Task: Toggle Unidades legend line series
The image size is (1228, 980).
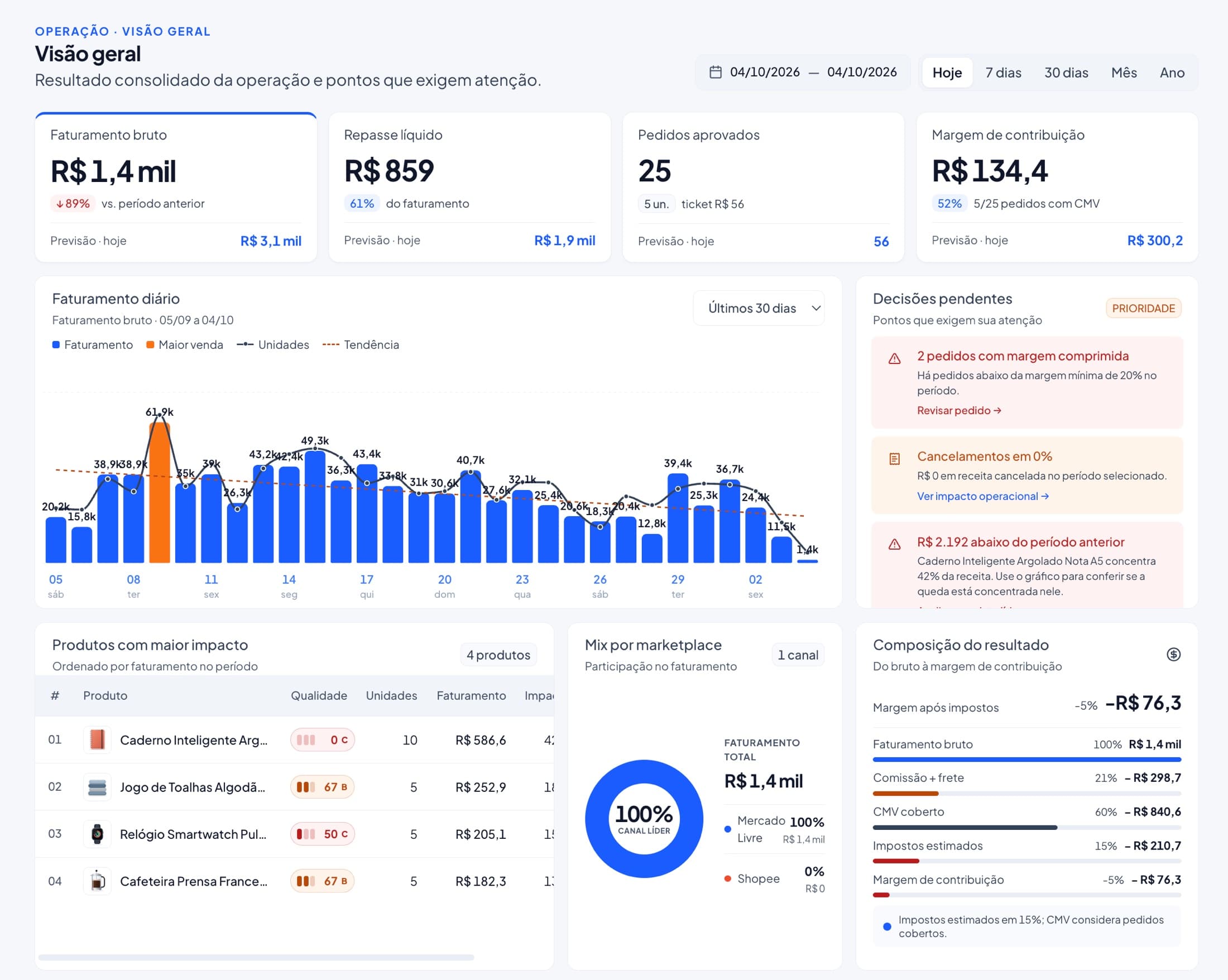Action: point(273,344)
